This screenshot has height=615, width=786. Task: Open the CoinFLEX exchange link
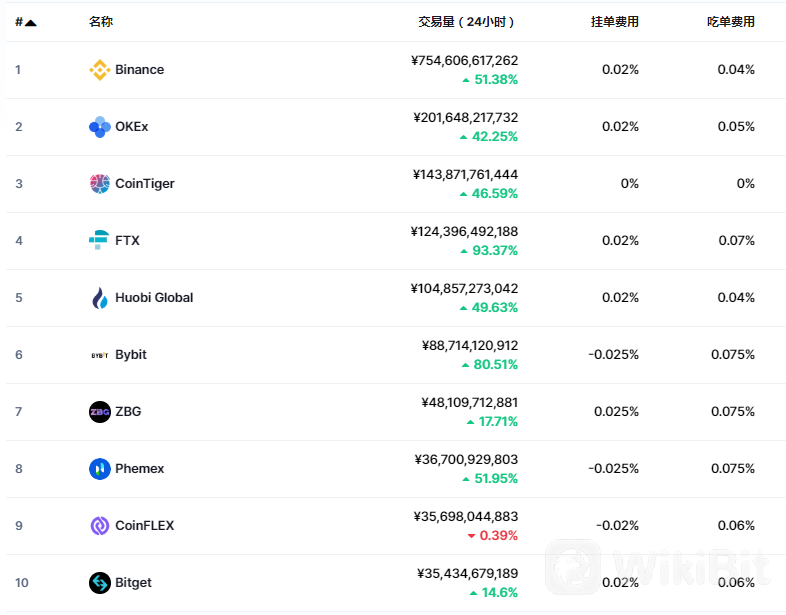[x=144, y=525]
